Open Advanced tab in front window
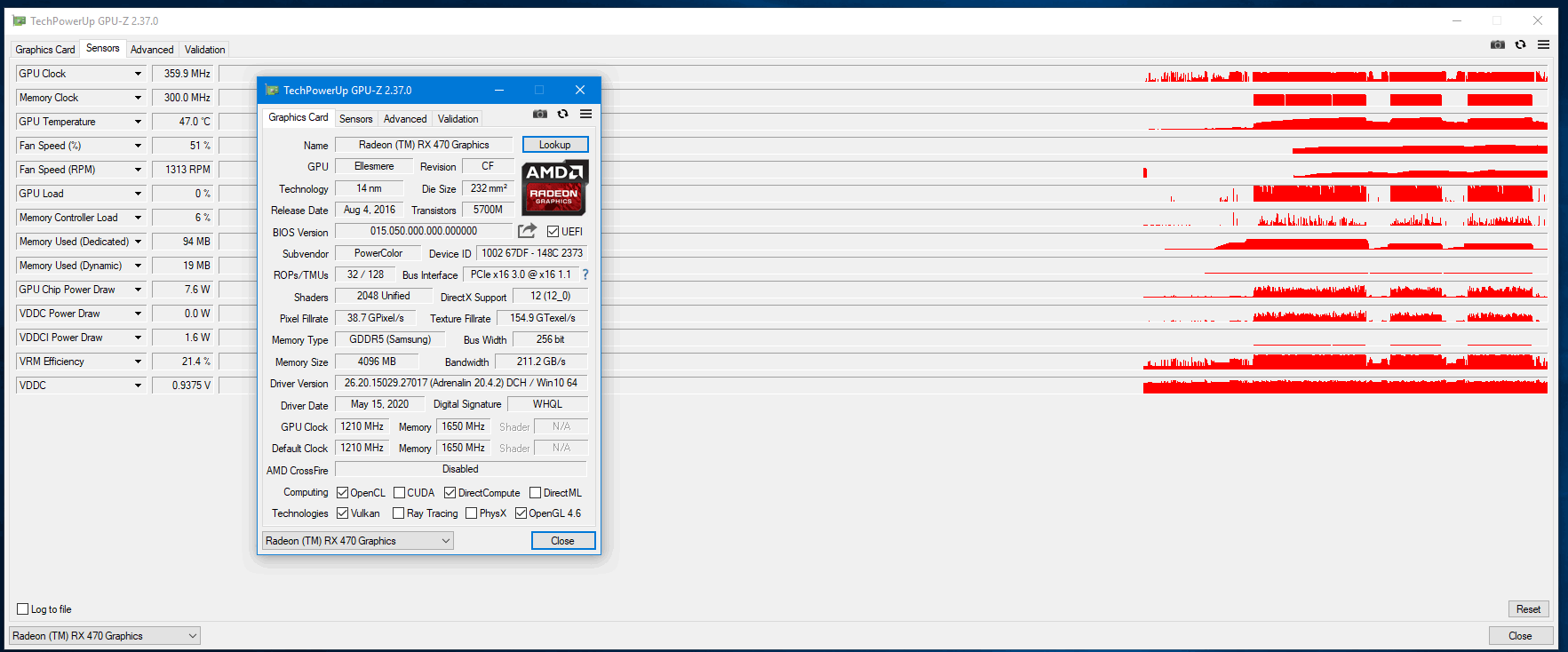Screen dimensions: 1568x652 (x=405, y=119)
